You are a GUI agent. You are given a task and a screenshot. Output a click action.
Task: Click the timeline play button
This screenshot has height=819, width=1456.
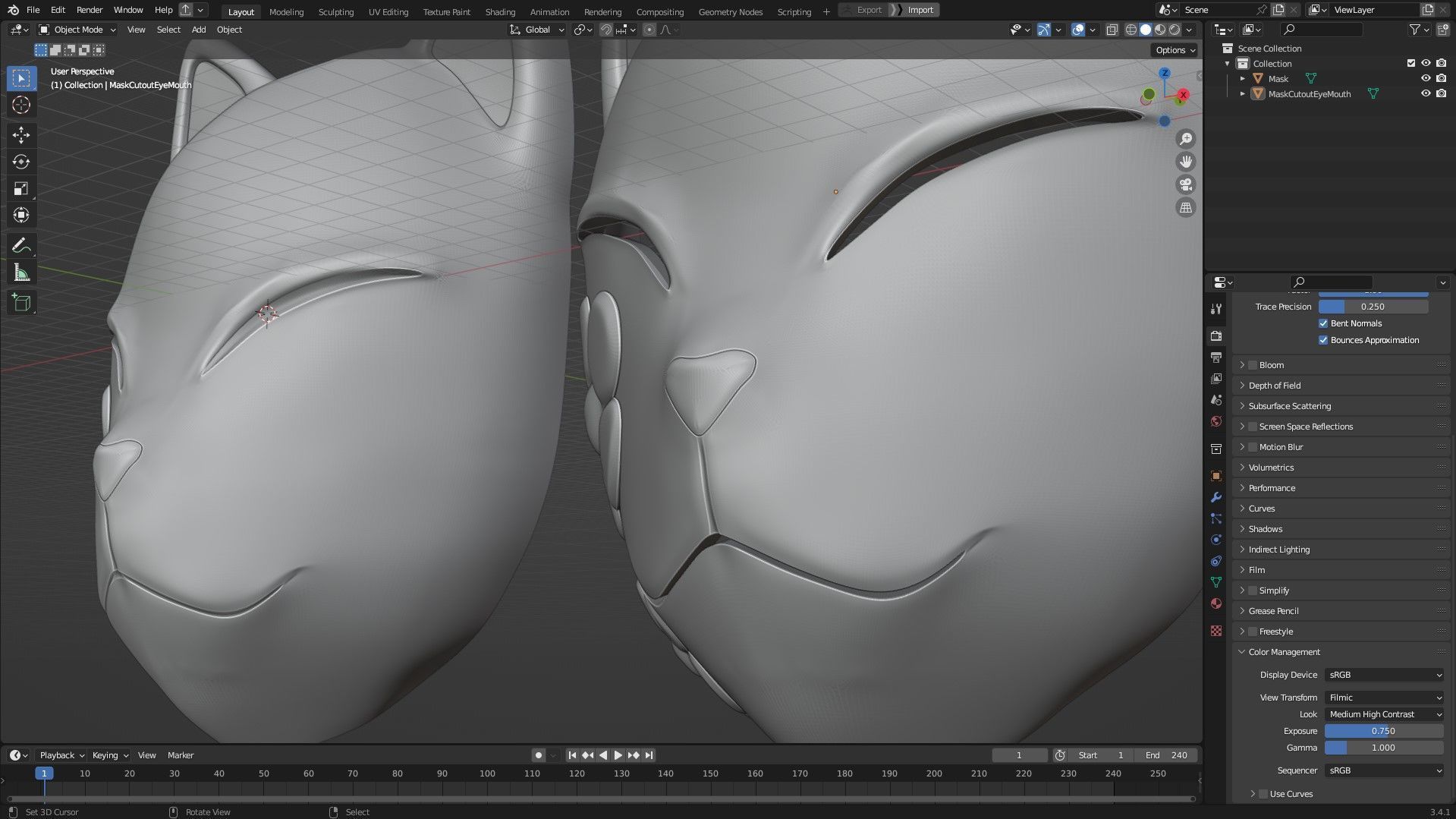tap(618, 755)
